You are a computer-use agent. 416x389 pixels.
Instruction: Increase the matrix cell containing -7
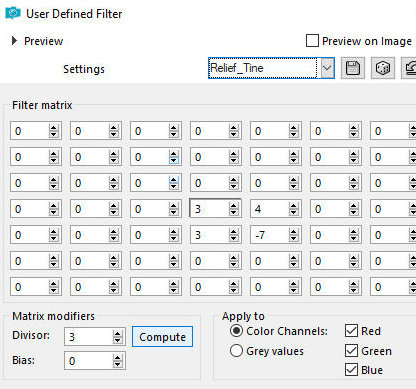tap(294, 232)
